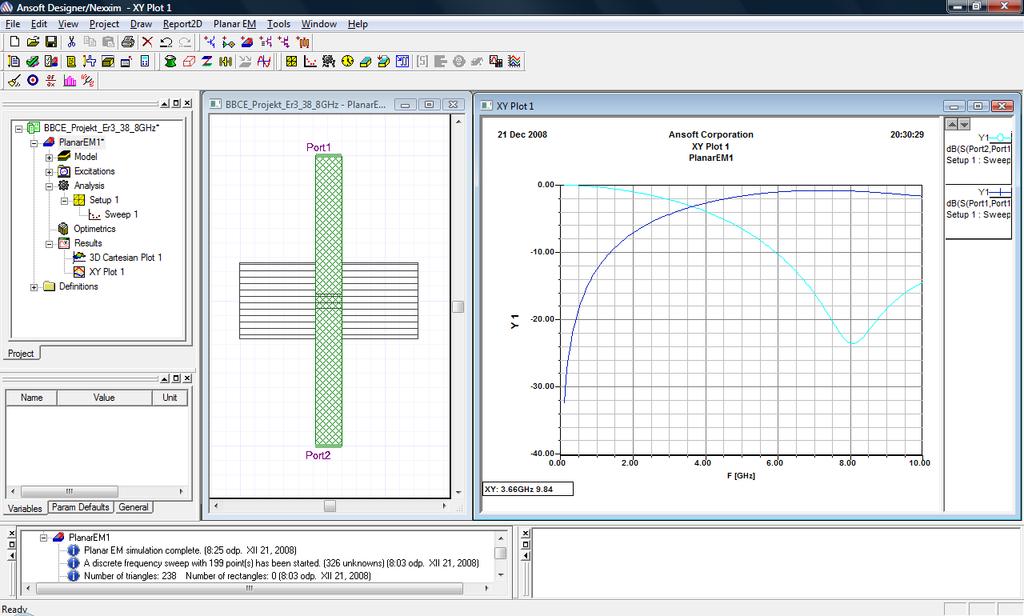This screenshot has height=616, width=1024.
Task: Click the XY coordinate readout box
Action: pyautogui.click(x=528, y=489)
